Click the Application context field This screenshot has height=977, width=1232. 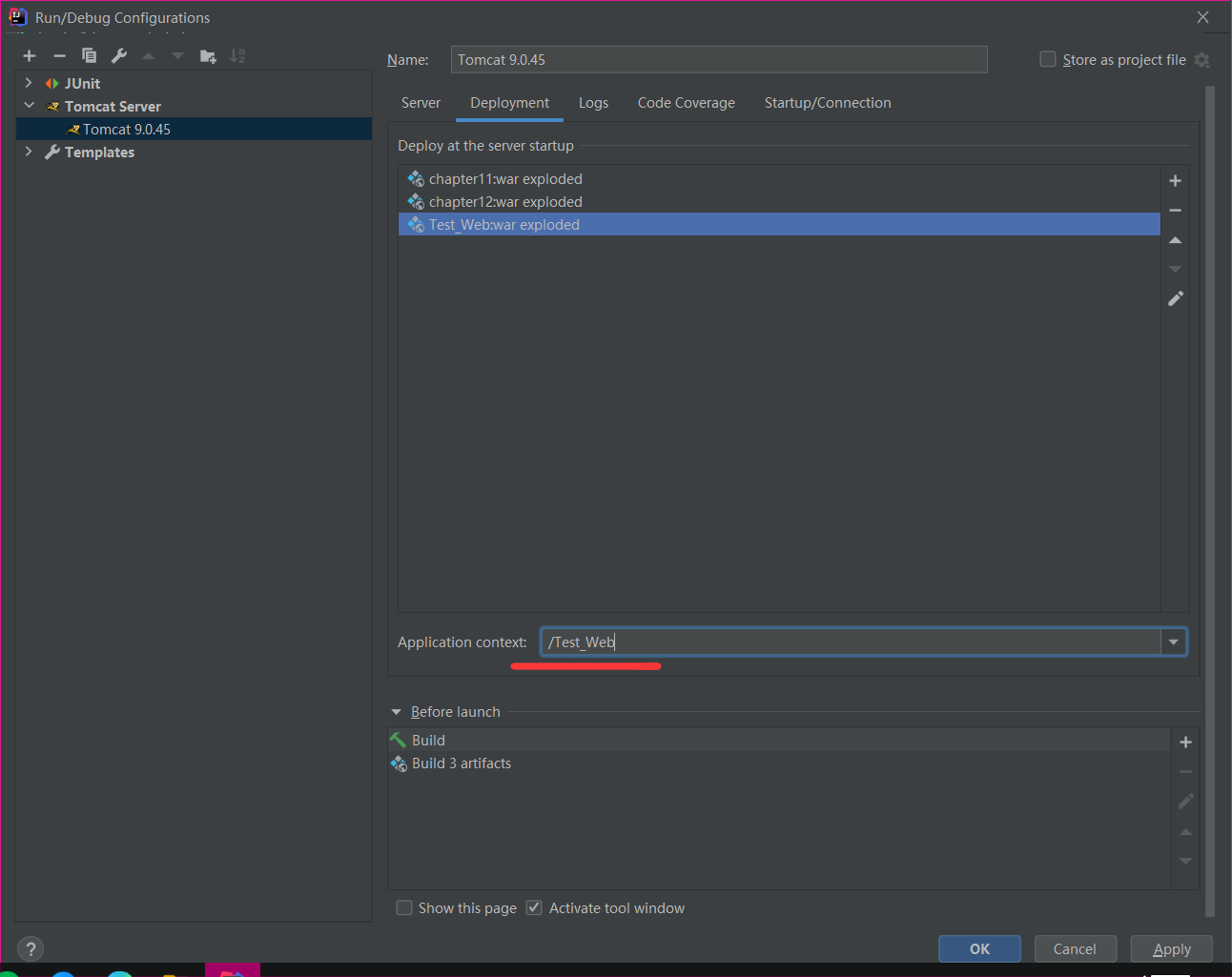pos(851,642)
